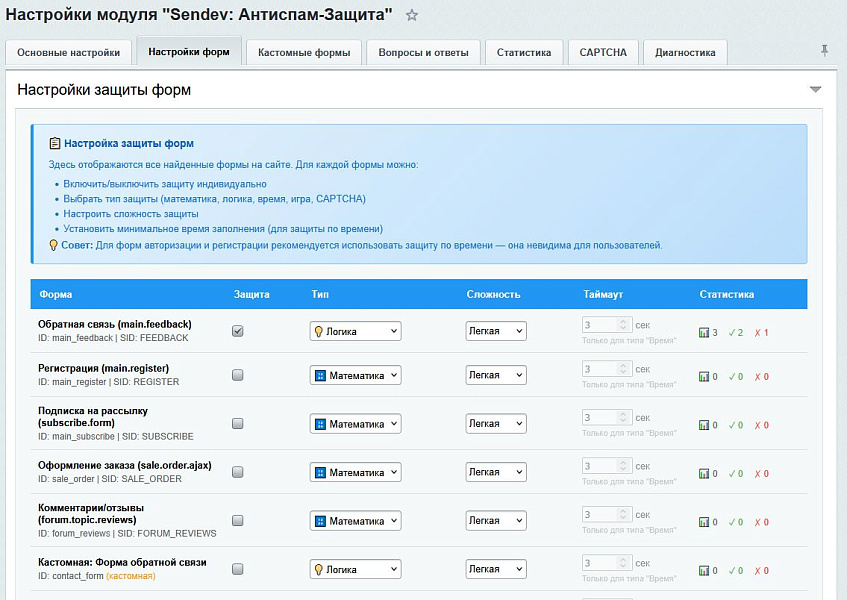Open Сложность dropdown for Регистрация row

click(x=495, y=375)
